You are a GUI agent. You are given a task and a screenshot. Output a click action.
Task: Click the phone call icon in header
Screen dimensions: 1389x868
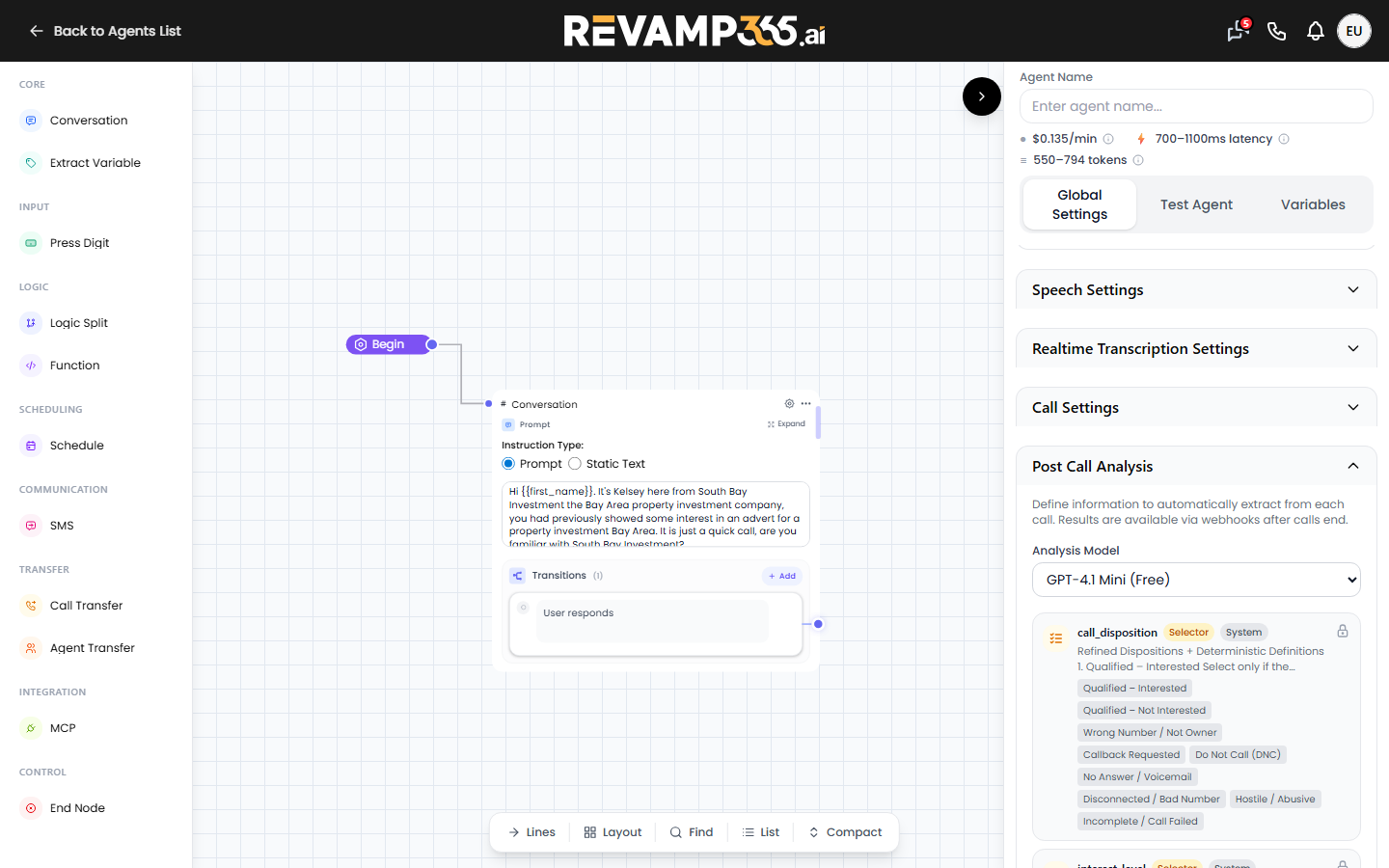point(1276,32)
